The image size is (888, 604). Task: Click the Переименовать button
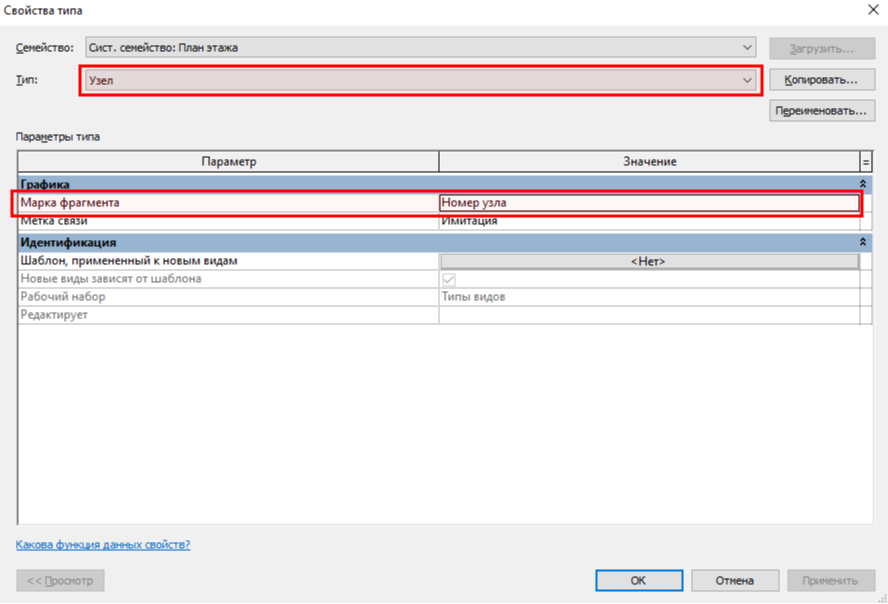click(822, 111)
